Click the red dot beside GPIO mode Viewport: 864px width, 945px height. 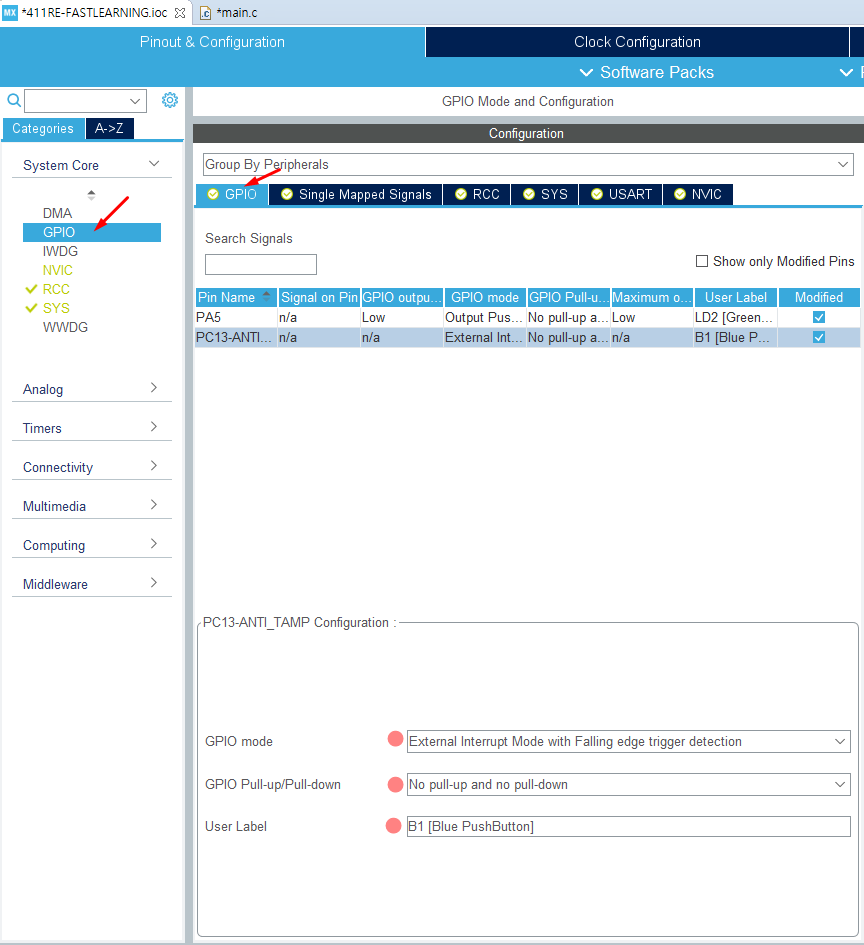395,740
